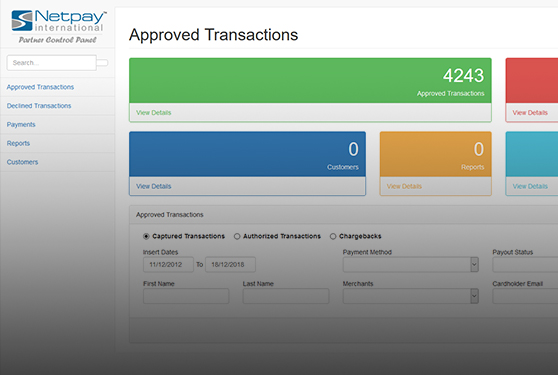Select Chargebacks radio button
The image size is (558, 375).
pyautogui.click(x=333, y=236)
